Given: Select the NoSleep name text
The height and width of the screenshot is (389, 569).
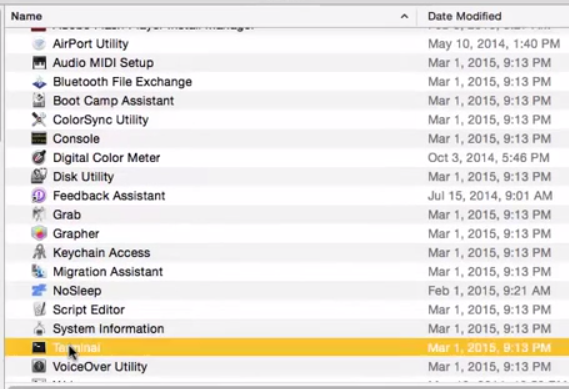Looking at the screenshot, I should (x=77, y=291).
